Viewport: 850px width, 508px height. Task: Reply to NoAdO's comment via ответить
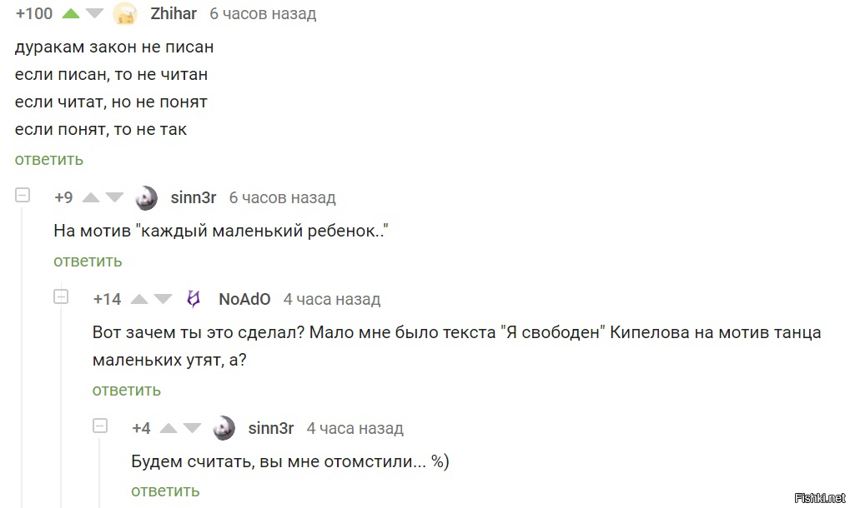point(126,390)
